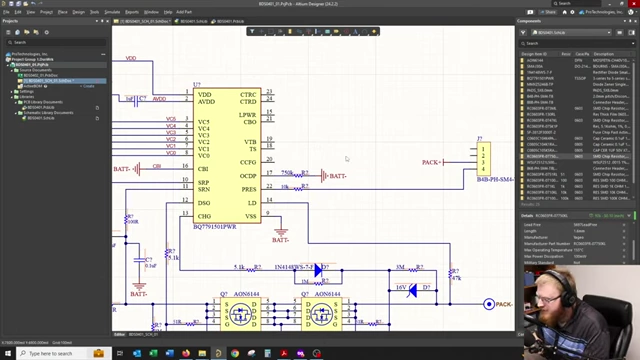Image resolution: width=640 pixels, height=360 pixels.
Task: Select the place wire tool in Active Bar
Action: (x=299, y=31)
